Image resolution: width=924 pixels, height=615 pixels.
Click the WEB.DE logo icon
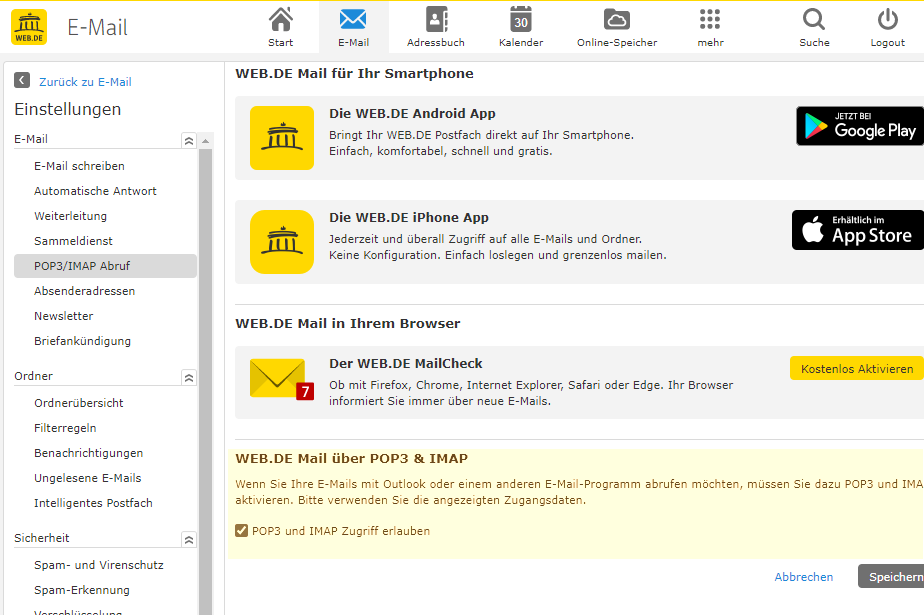(29, 27)
